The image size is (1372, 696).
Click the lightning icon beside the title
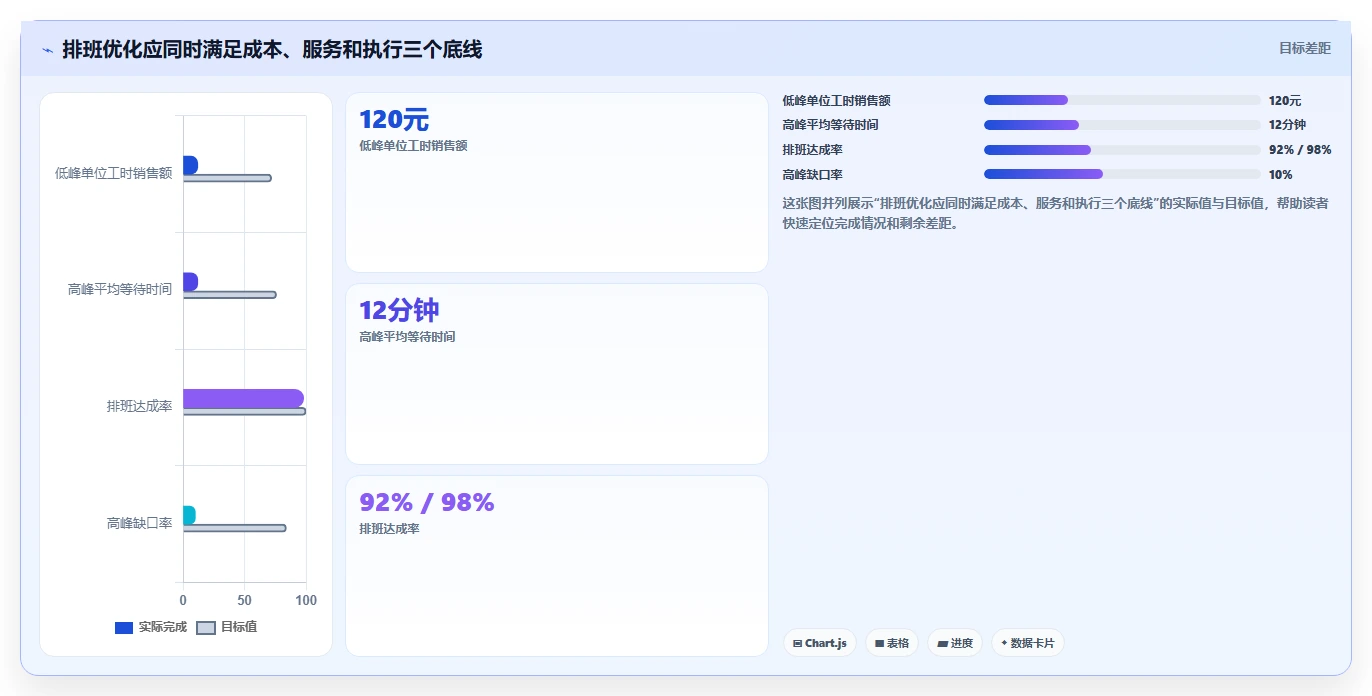tap(48, 50)
